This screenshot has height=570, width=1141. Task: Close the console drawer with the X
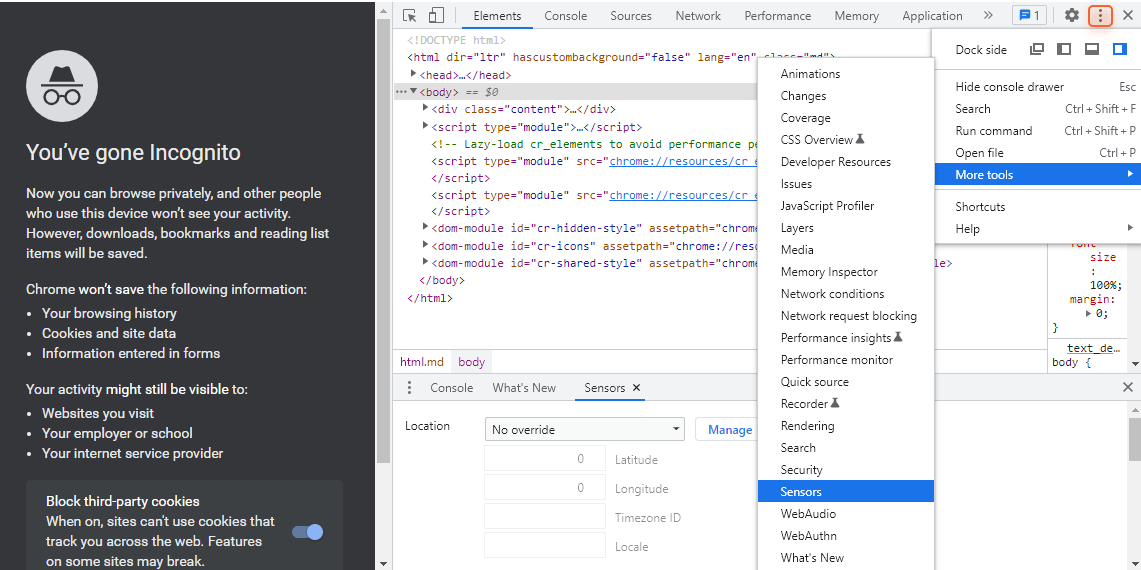(1128, 388)
